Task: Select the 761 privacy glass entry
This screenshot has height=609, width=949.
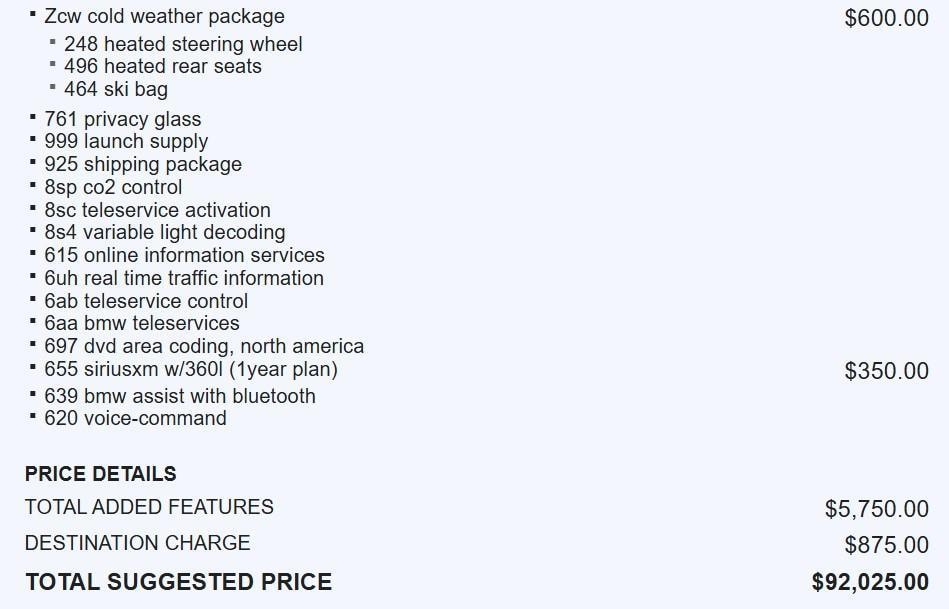Action: point(122,119)
